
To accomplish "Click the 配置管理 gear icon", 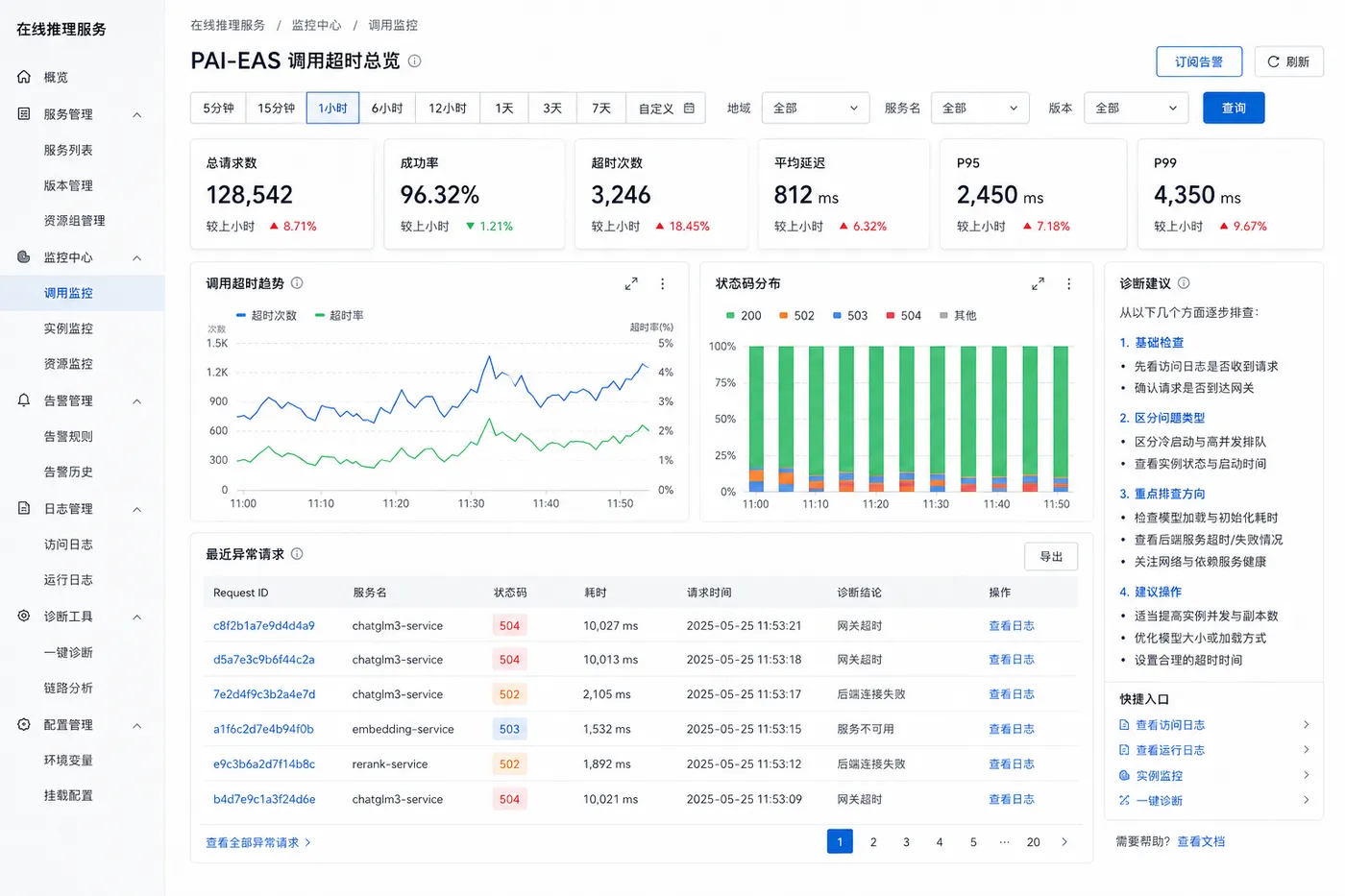I will [x=24, y=725].
